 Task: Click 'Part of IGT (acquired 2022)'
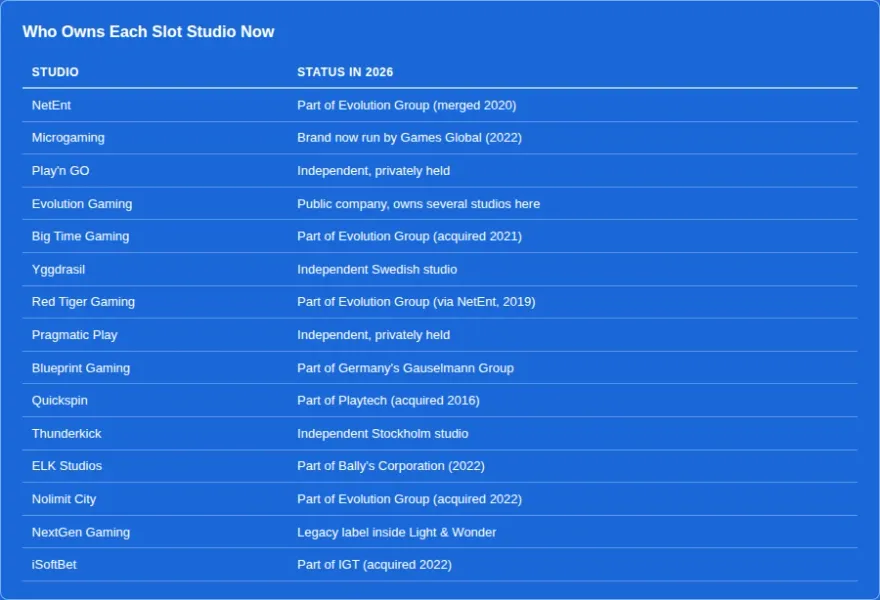point(374,565)
